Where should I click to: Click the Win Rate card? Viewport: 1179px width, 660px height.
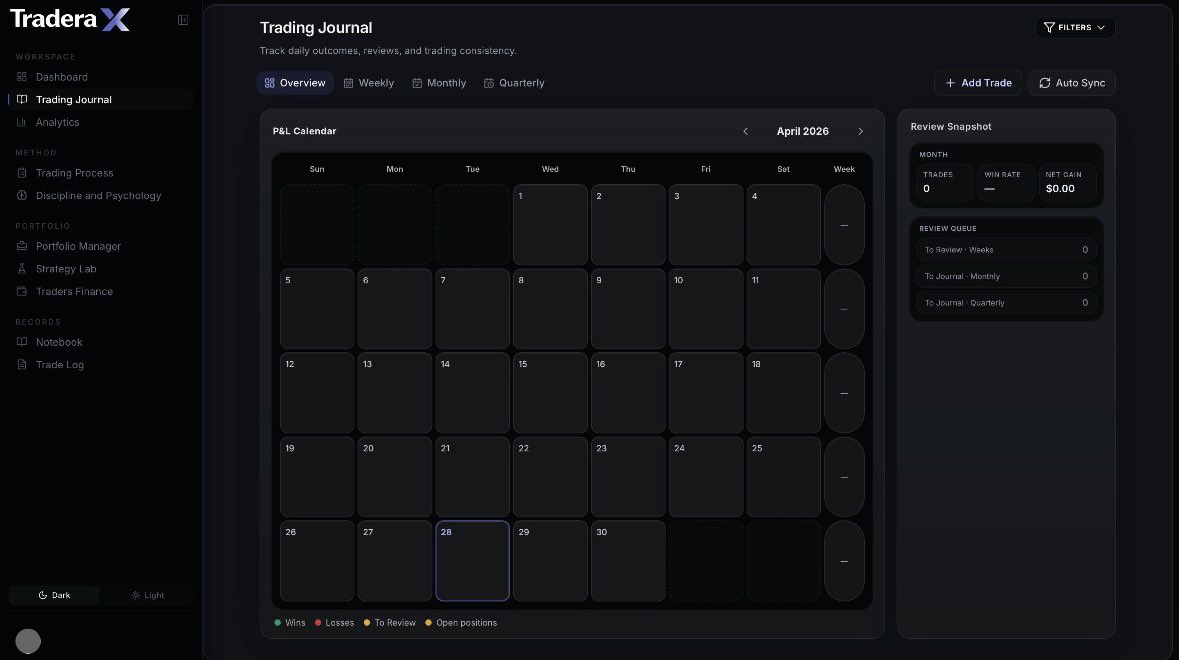(1006, 183)
